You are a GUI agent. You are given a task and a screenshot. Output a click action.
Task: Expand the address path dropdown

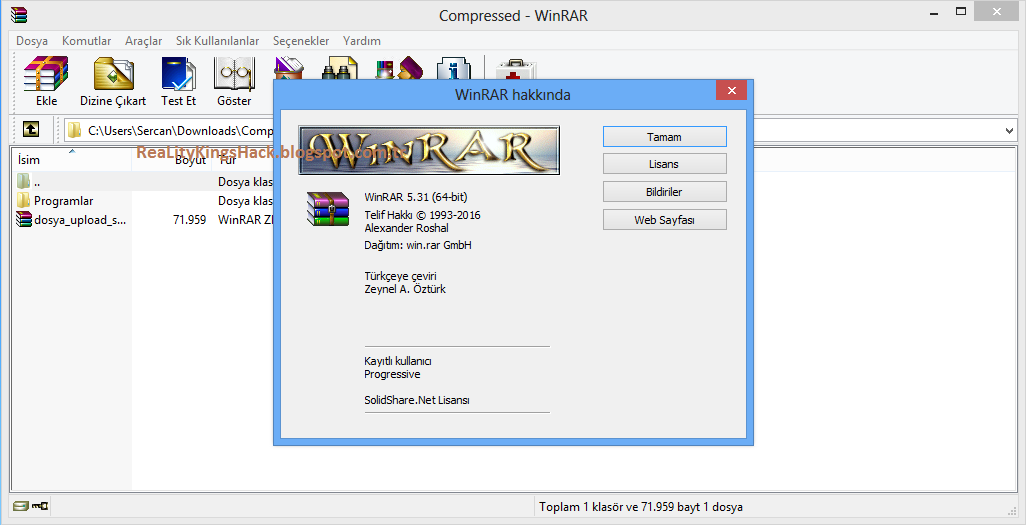pyautogui.click(x=1008, y=130)
